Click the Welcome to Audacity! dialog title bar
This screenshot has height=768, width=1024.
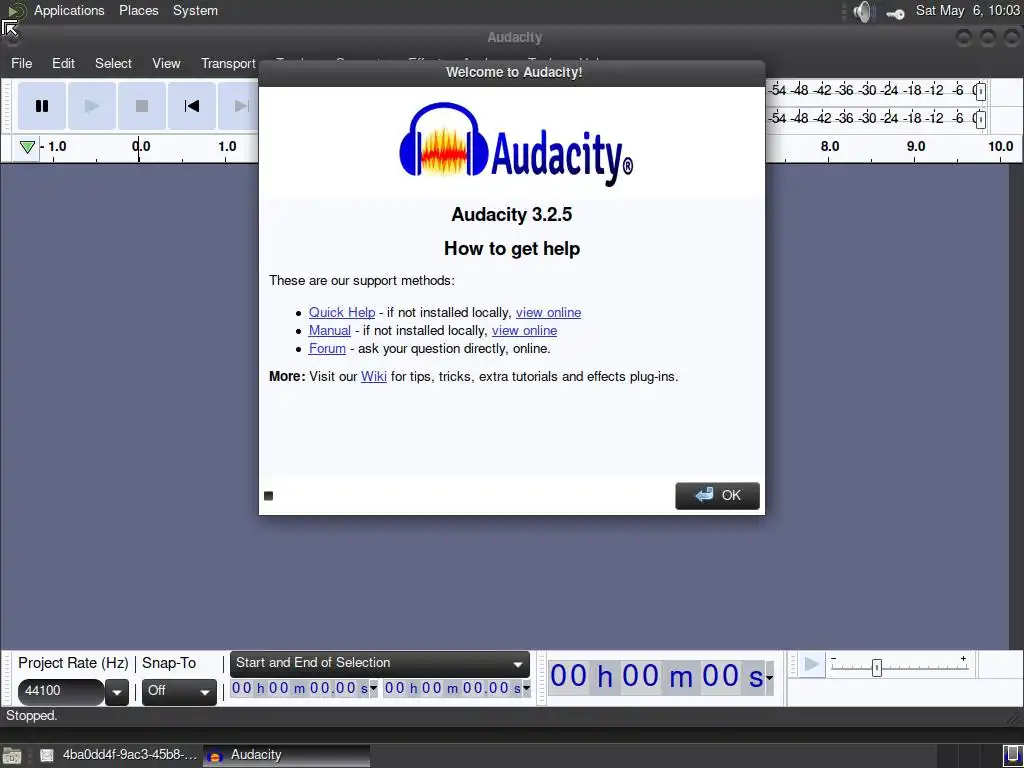[512, 72]
